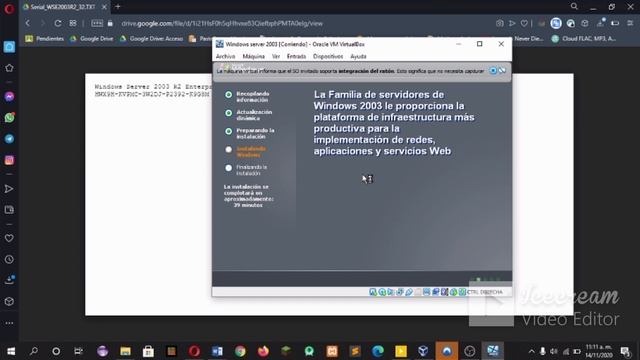Open the Windows Start menu
Image resolution: width=640 pixels, height=360 pixels.
point(11,351)
